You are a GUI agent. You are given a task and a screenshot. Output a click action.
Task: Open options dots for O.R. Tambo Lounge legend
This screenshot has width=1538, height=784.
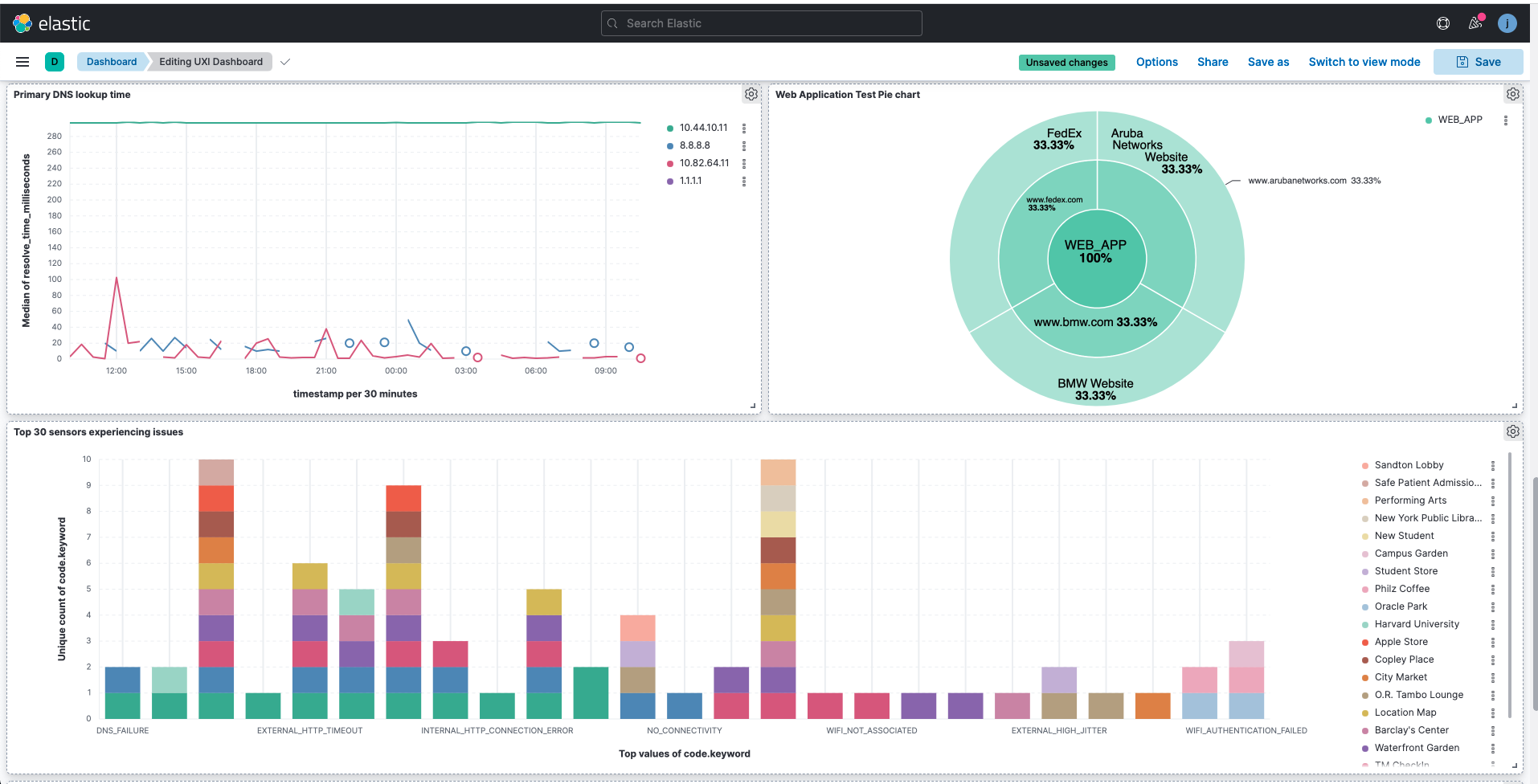tap(1493, 695)
